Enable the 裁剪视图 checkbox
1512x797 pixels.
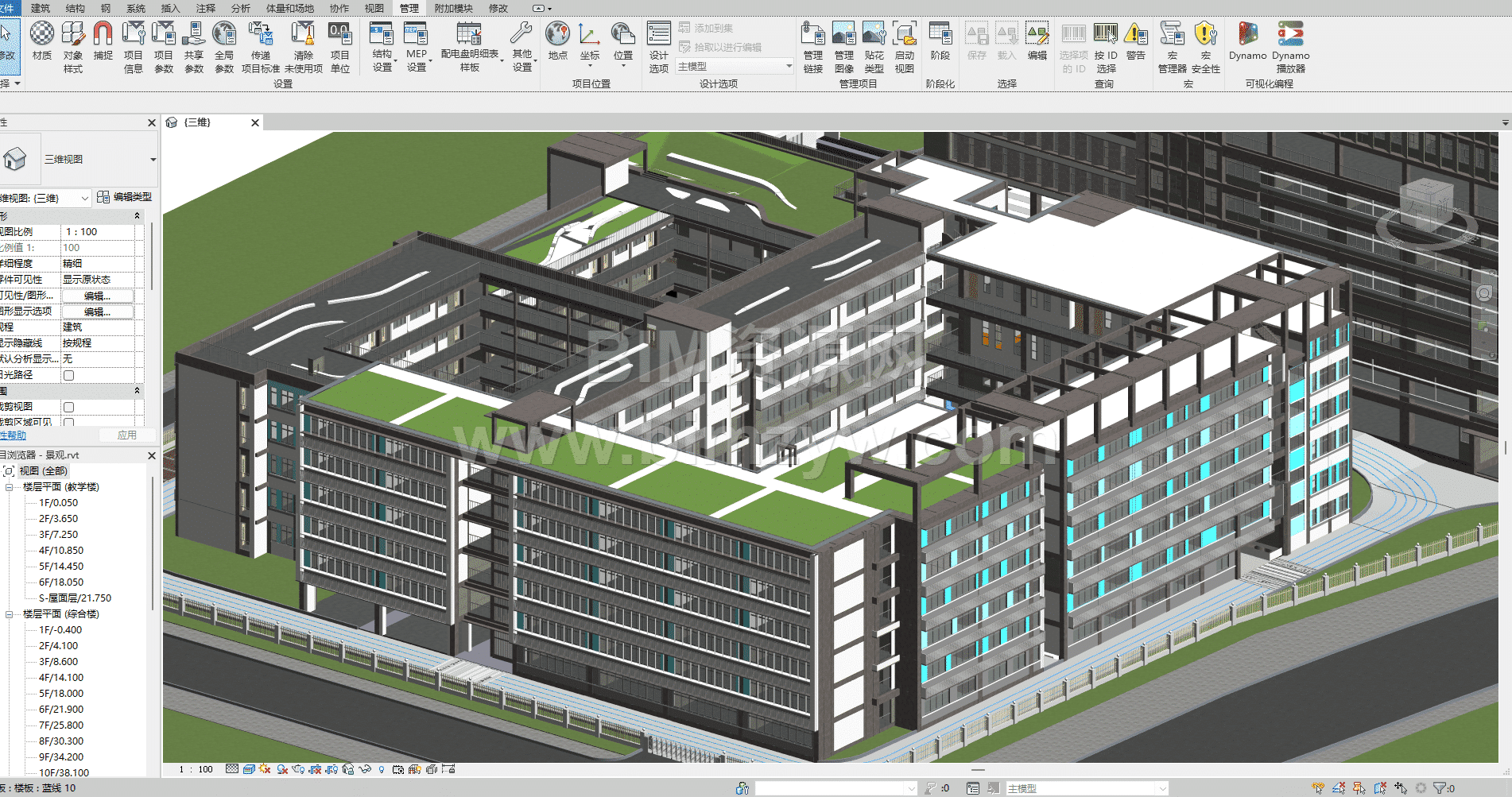coord(69,407)
